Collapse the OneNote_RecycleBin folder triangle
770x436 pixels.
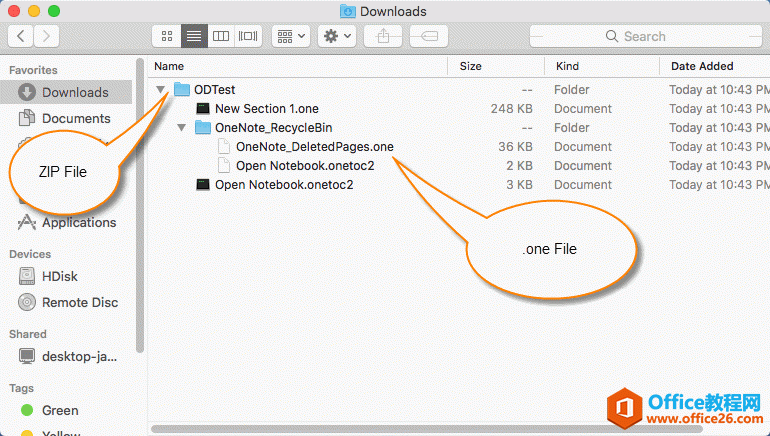(182, 128)
